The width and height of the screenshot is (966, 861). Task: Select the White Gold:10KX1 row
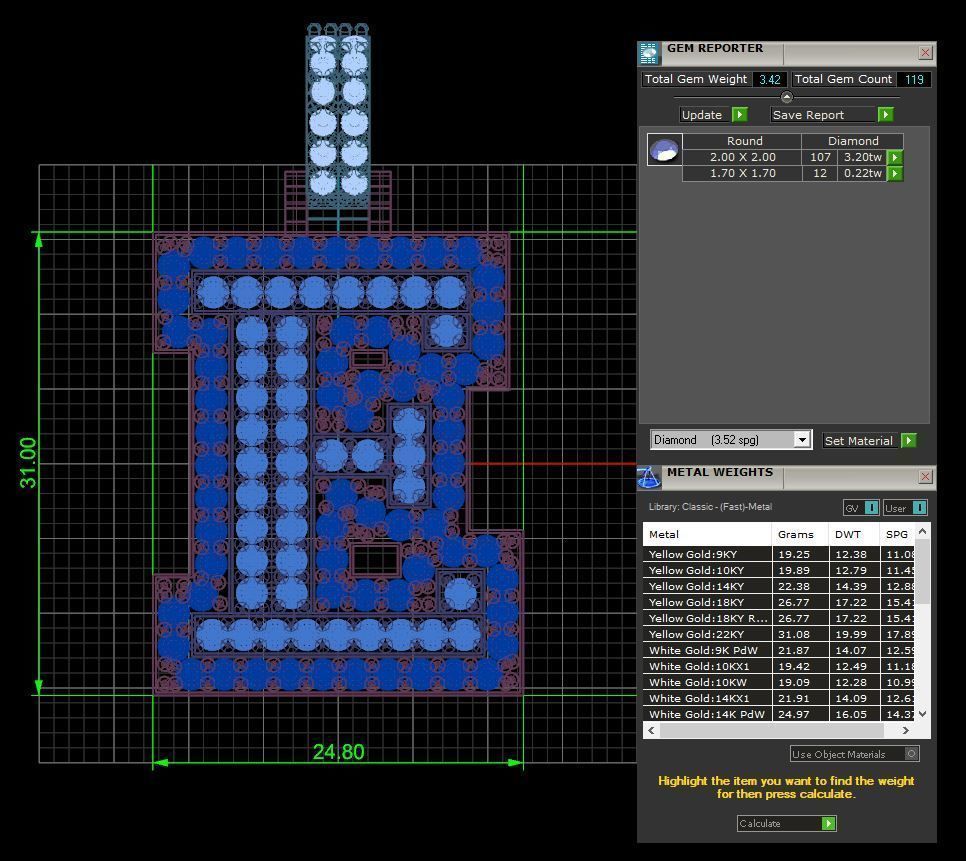pyautogui.click(x=779, y=666)
